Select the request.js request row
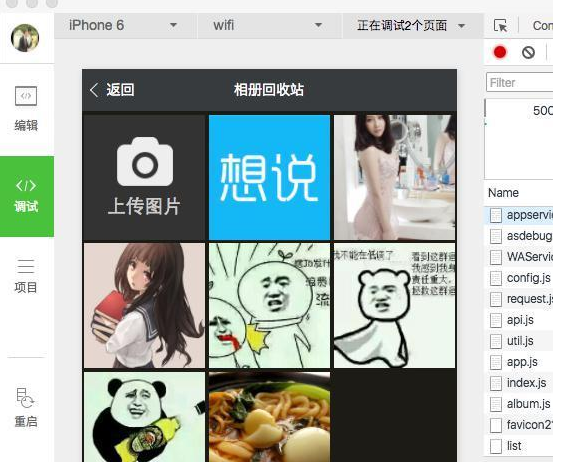 pyautogui.click(x=518, y=299)
